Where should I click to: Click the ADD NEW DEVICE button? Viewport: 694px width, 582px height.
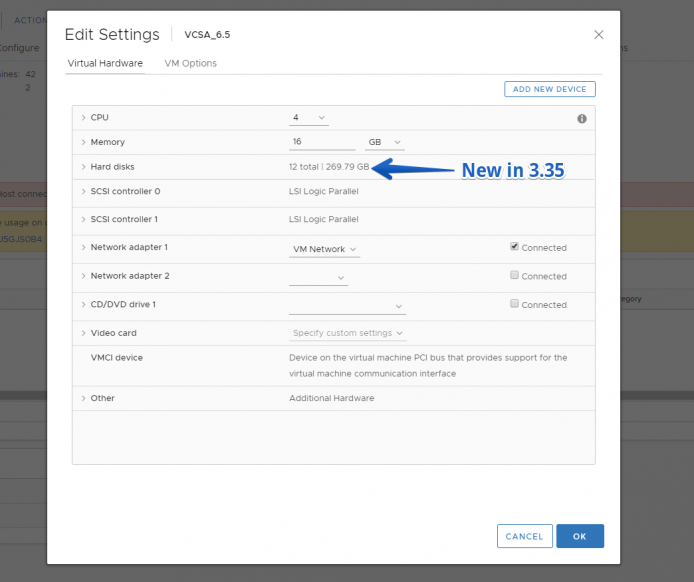(x=550, y=89)
